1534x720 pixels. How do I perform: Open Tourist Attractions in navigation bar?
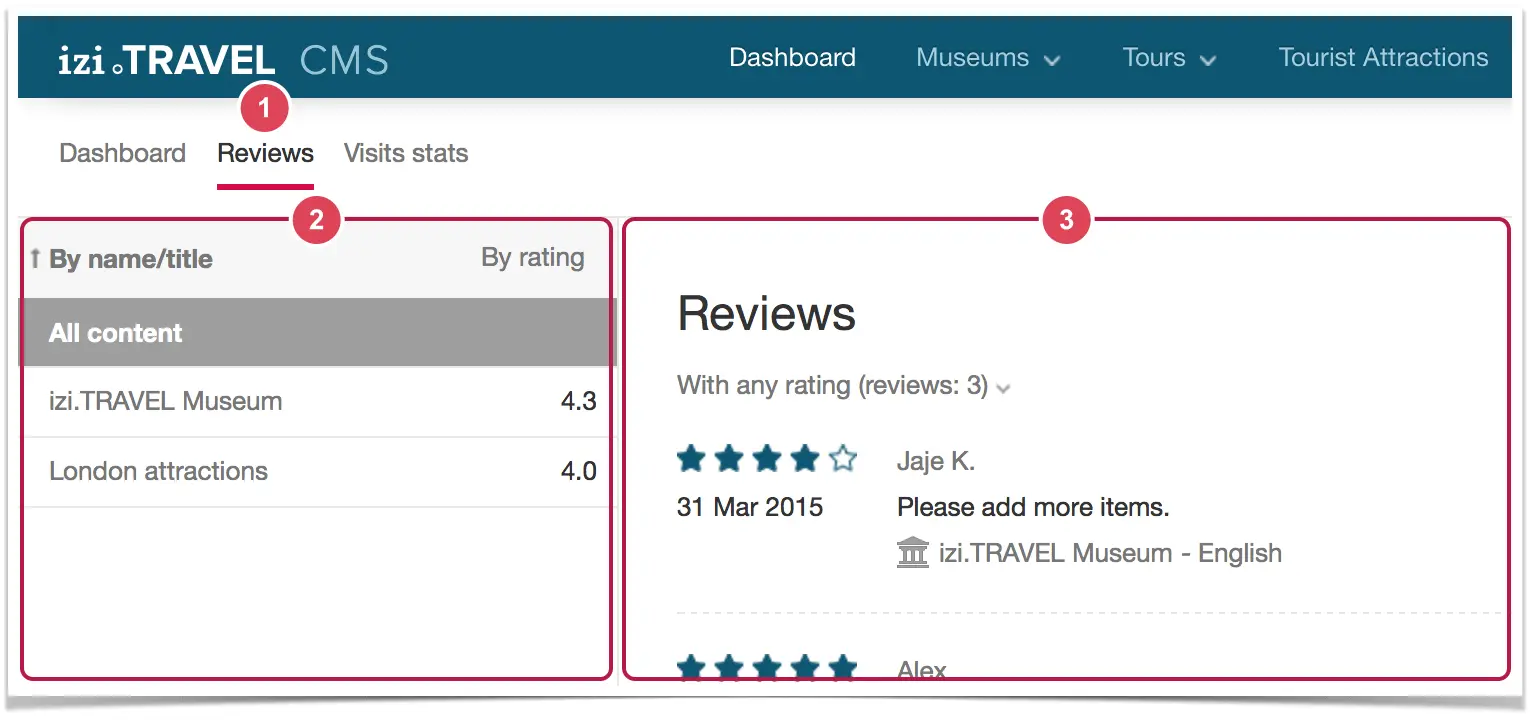click(1383, 58)
